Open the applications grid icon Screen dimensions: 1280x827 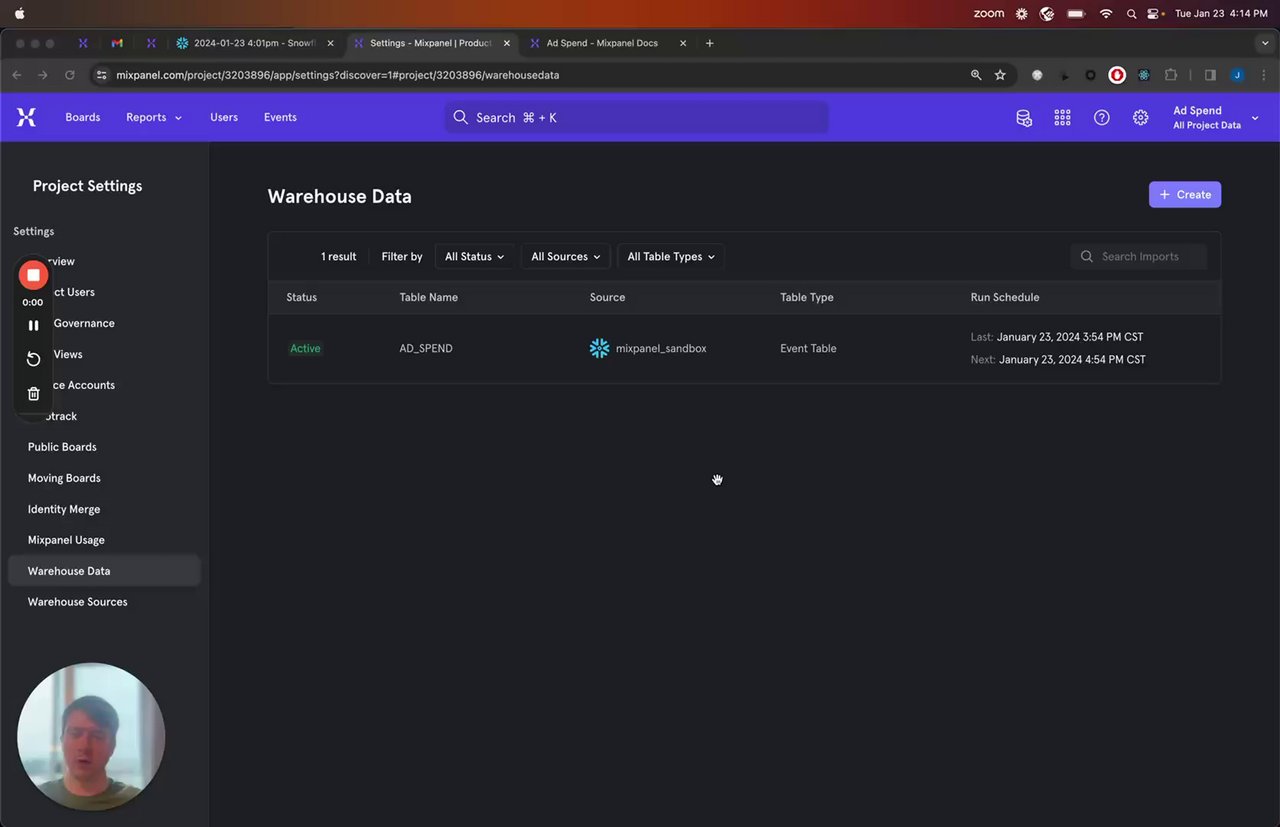pyautogui.click(x=1063, y=118)
